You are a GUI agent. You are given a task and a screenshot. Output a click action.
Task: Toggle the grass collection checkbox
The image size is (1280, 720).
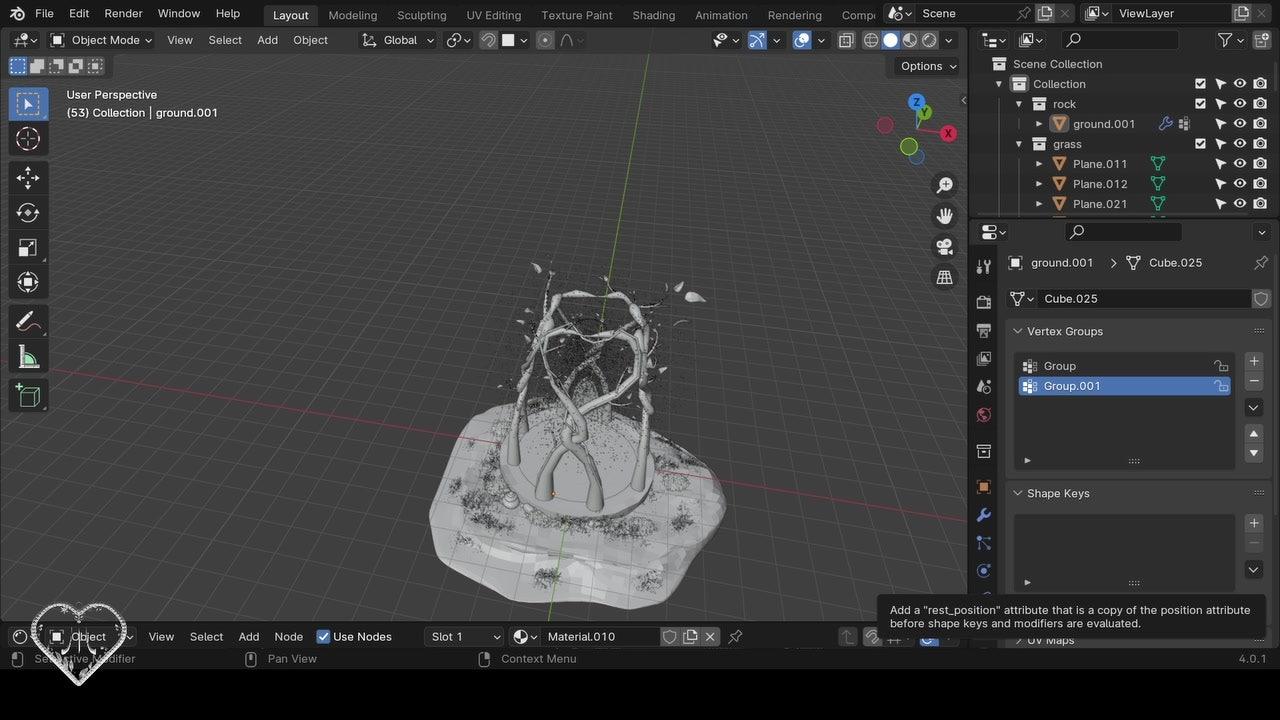click(x=1201, y=144)
